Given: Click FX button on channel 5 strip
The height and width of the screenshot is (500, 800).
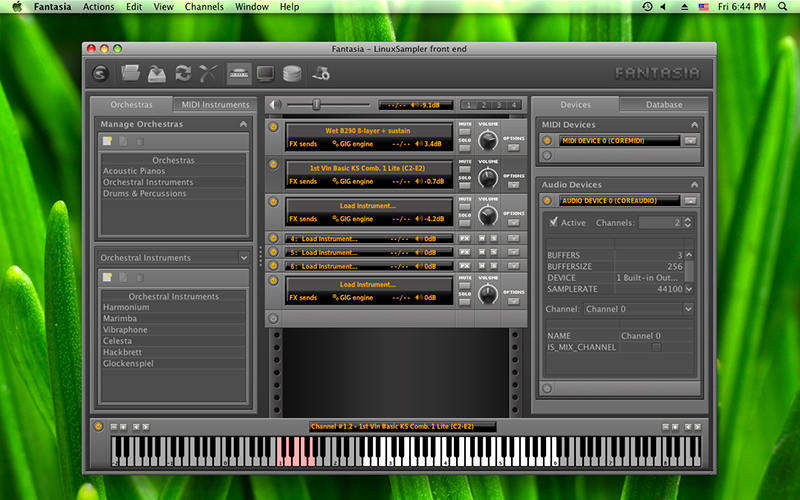Looking at the screenshot, I should (x=464, y=252).
